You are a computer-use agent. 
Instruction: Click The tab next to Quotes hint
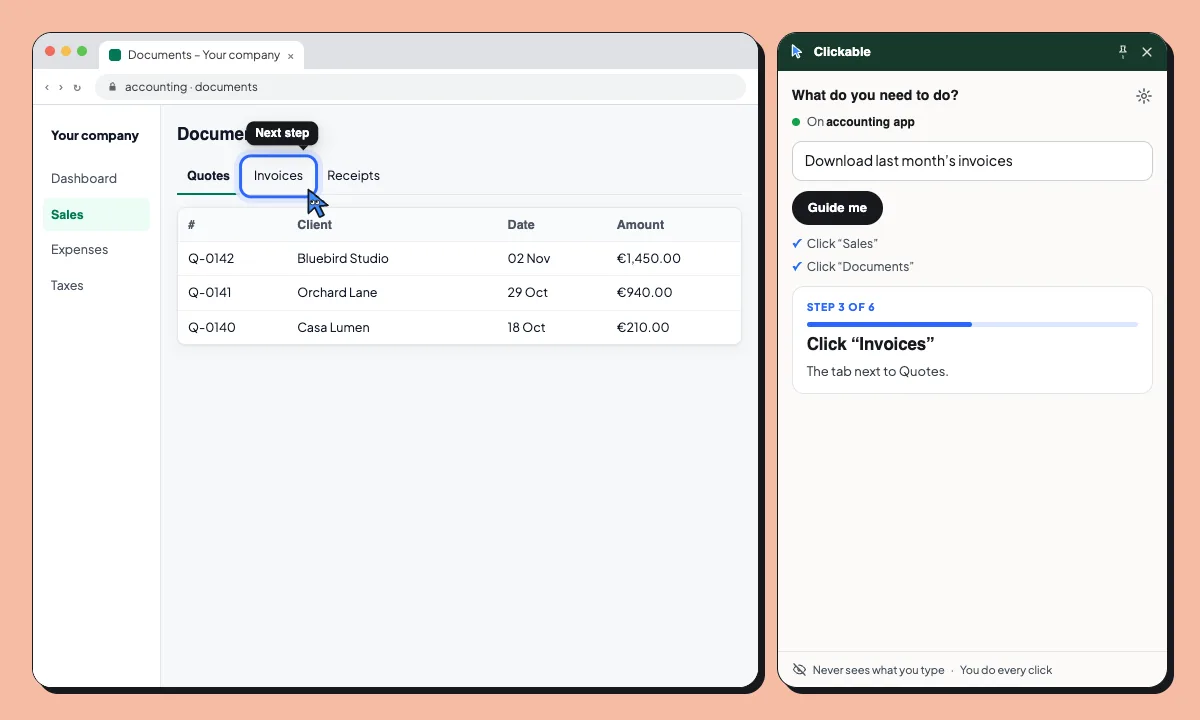(x=877, y=371)
